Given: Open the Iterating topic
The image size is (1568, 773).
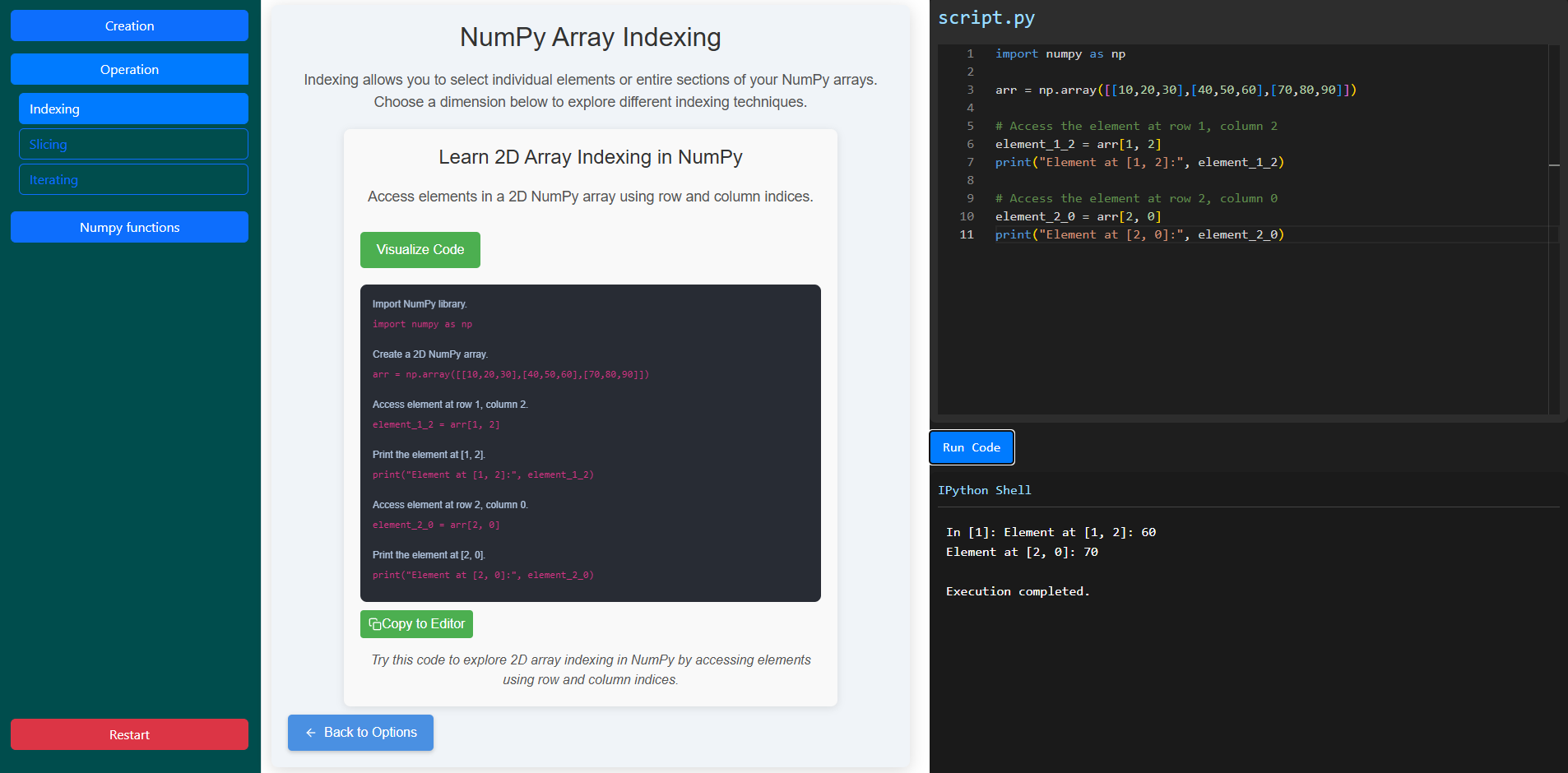Looking at the screenshot, I should click(x=133, y=180).
